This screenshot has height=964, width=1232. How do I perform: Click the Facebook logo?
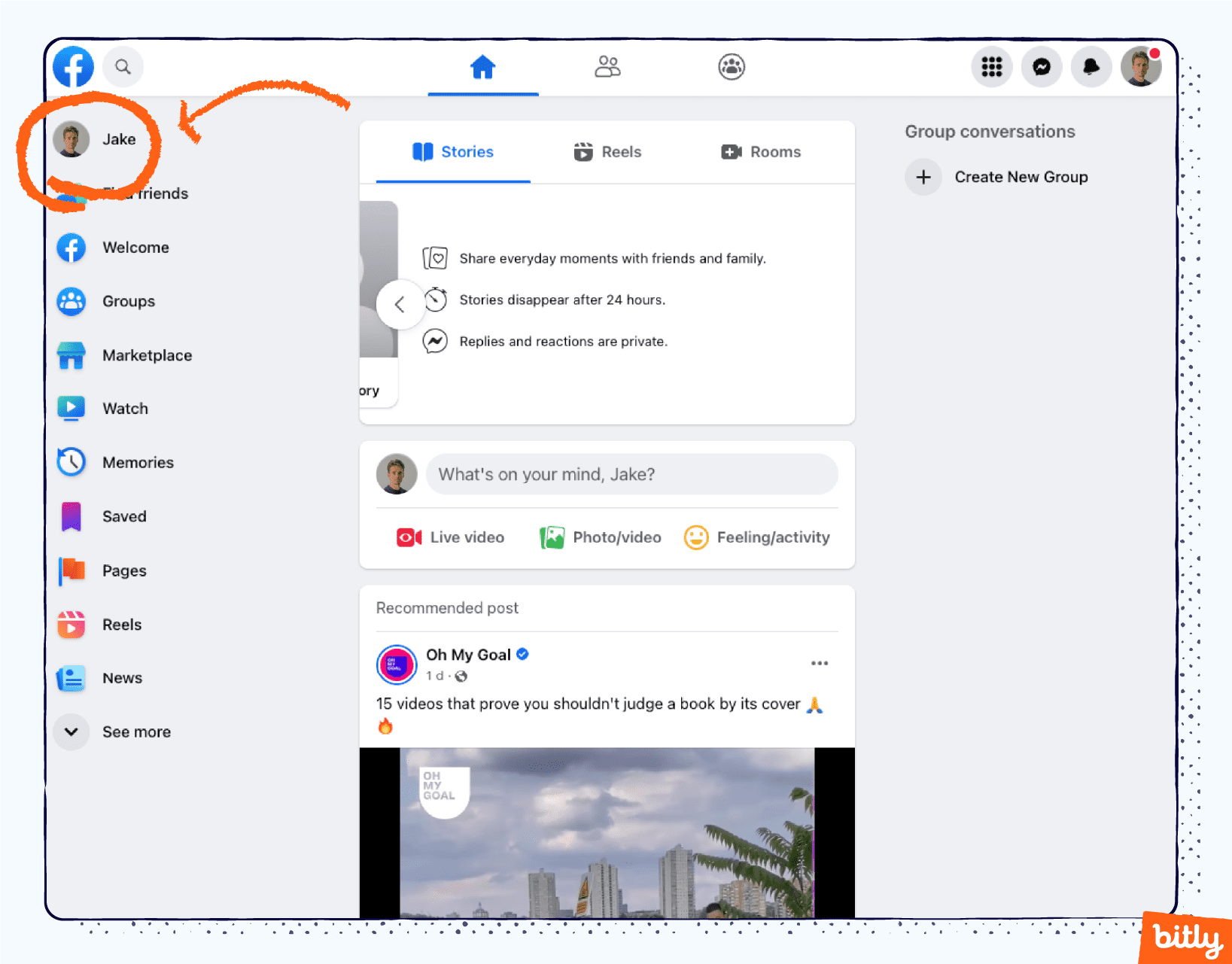point(72,66)
